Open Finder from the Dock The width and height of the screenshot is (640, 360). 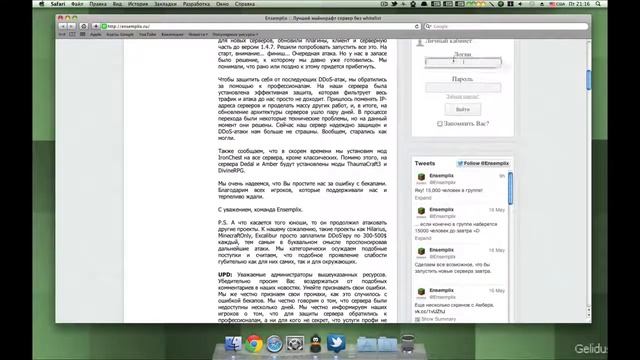(x=233, y=344)
